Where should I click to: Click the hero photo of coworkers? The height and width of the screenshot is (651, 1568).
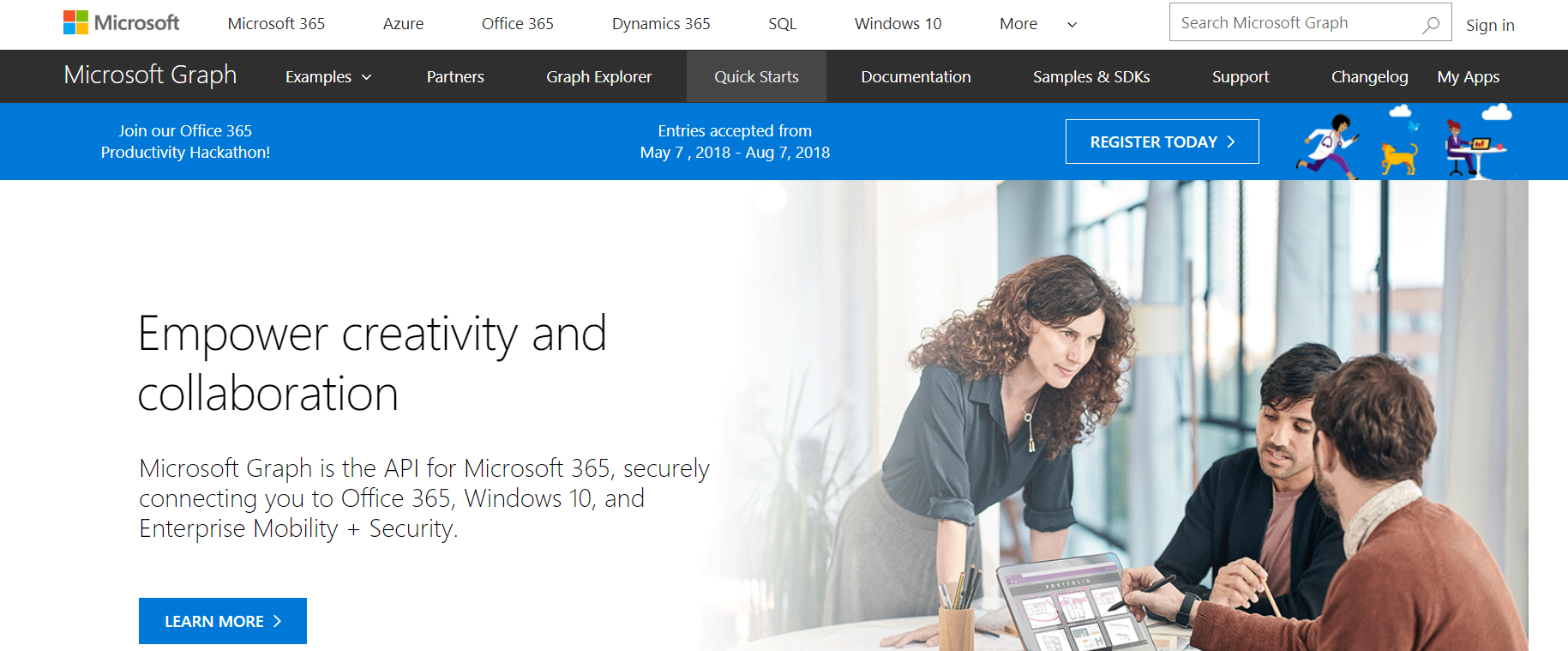pyautogui.click(x=1114, y=415)
